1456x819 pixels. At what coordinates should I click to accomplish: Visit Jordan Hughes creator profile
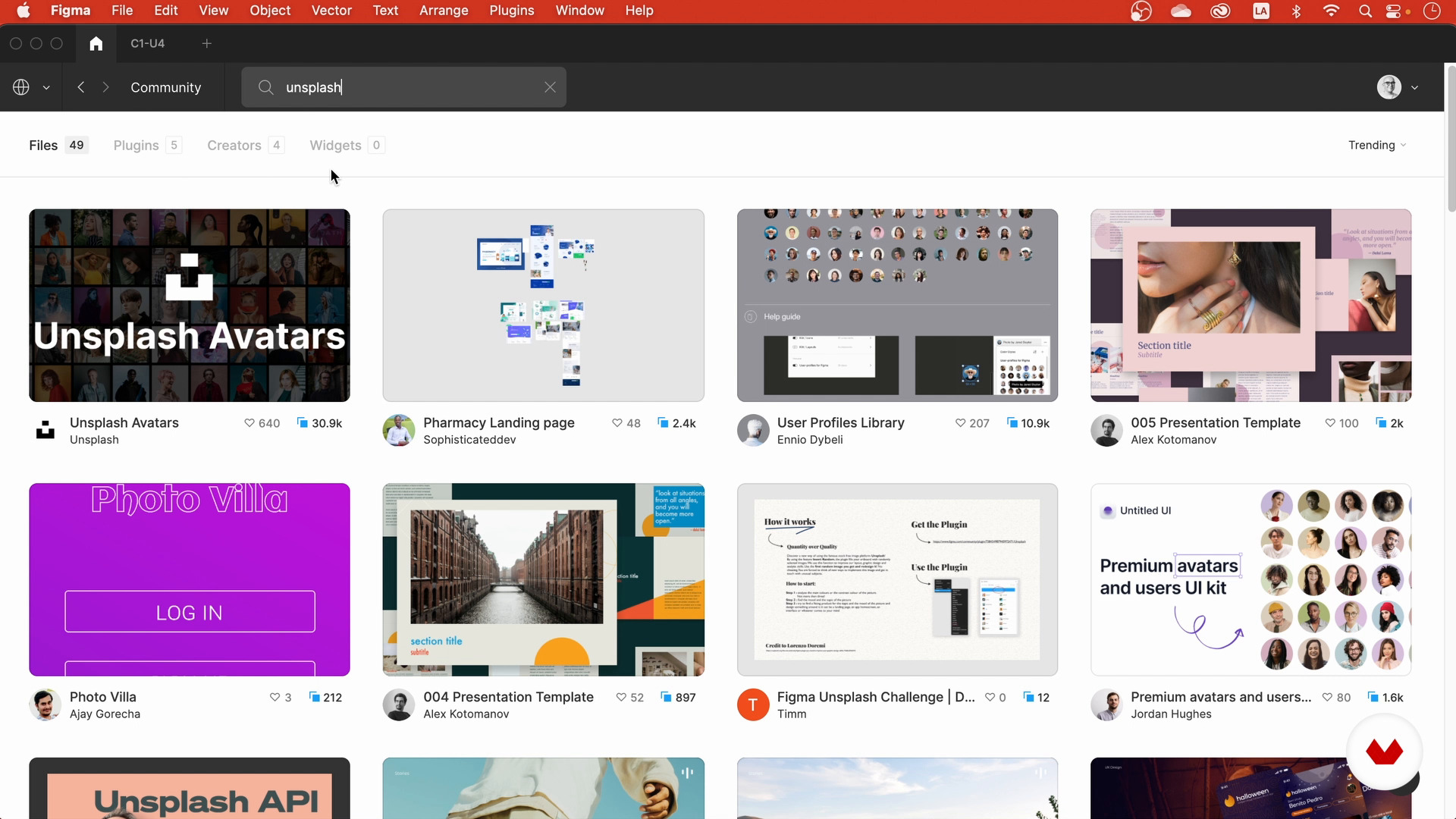tap(1171, 714)
